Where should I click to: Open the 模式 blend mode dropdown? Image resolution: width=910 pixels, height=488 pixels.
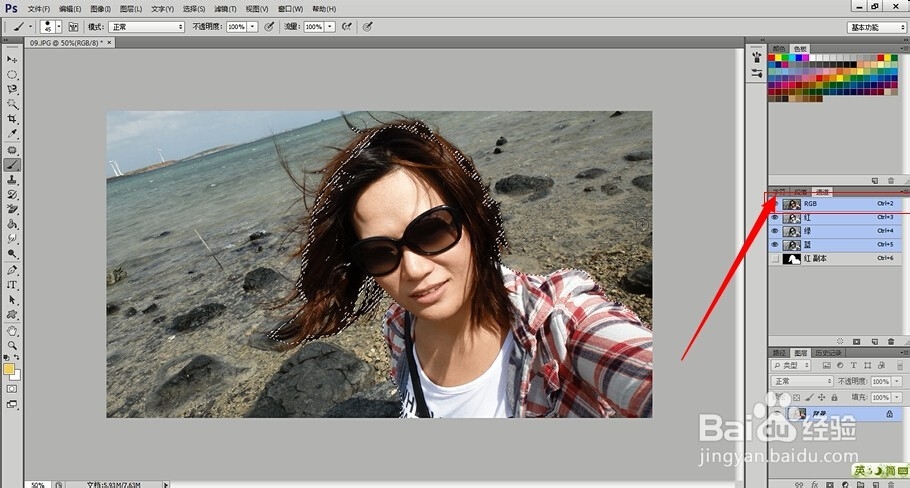click(x=146, y=27)
